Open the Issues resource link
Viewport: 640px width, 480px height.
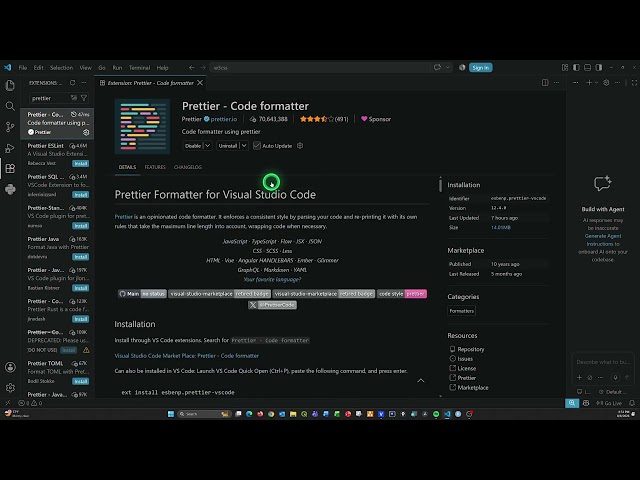point(465,359)
